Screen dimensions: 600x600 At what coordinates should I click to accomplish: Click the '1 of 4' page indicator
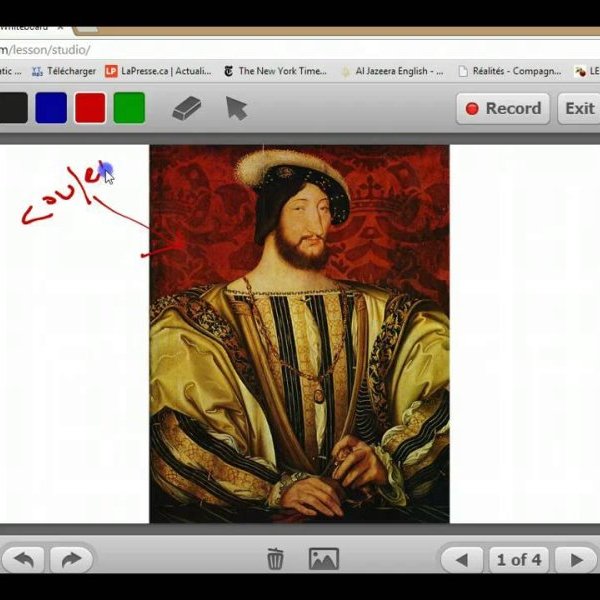pos(519,560)
